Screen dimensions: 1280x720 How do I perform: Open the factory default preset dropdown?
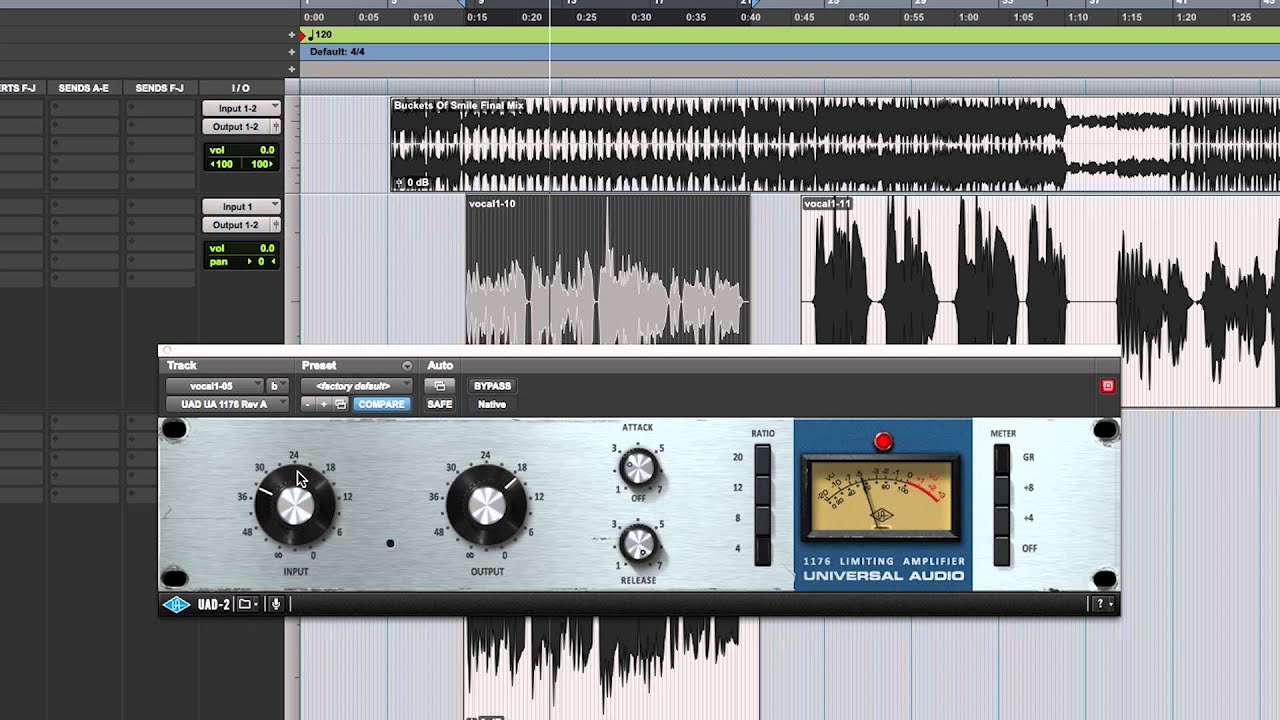[357, 386]
